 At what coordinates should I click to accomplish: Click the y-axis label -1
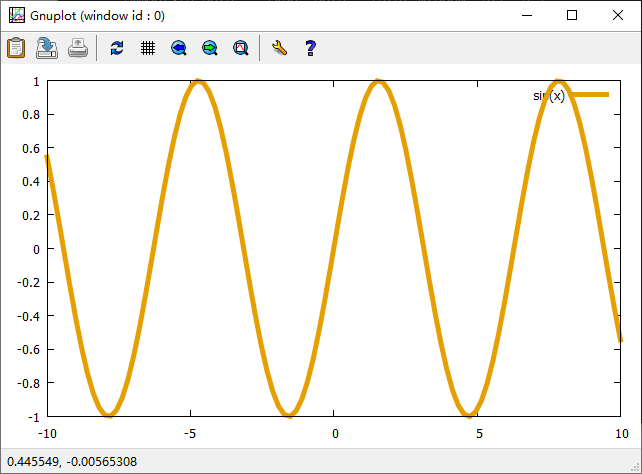point(34,418)
